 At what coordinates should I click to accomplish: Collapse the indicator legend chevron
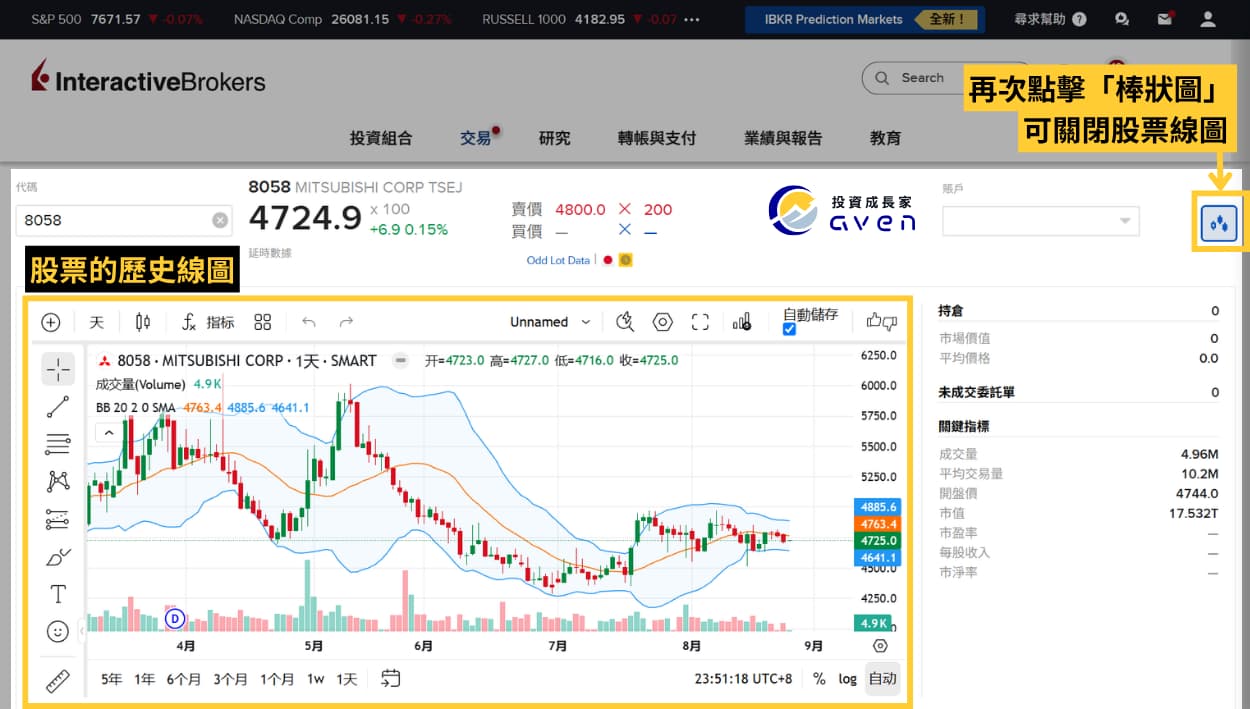click(108, 433)
